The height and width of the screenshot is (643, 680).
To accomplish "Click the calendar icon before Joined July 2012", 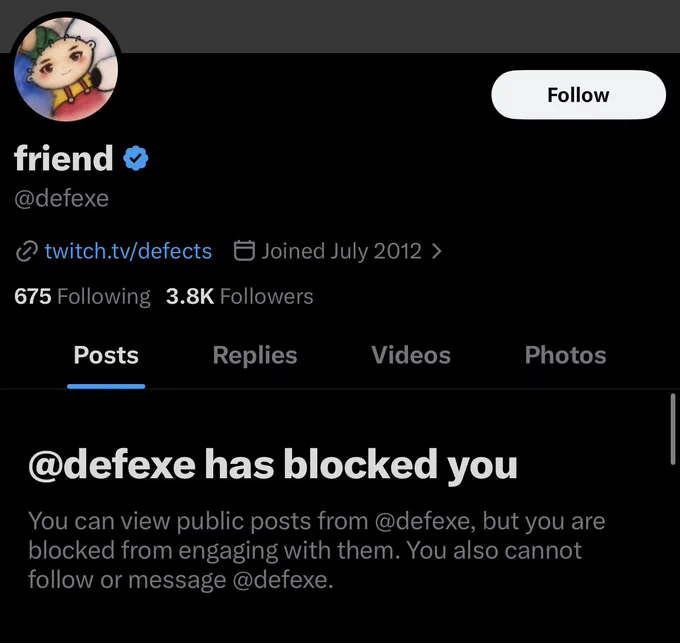I will point(244,251).
